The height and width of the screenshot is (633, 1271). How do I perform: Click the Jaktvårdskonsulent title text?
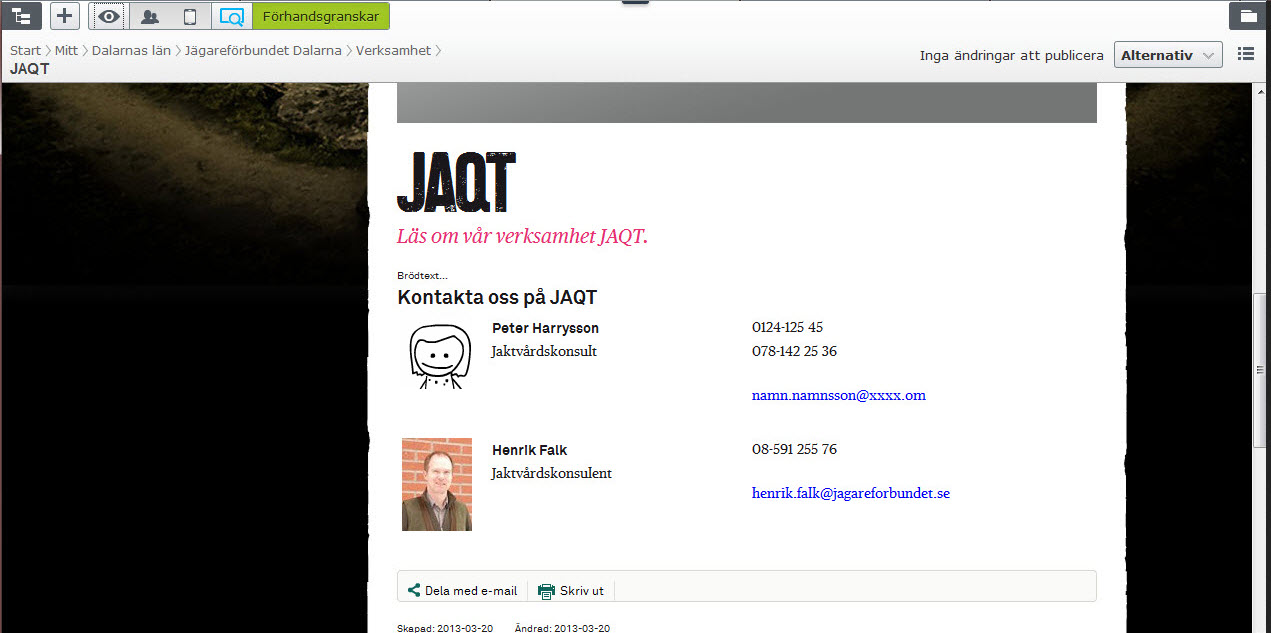551,473
